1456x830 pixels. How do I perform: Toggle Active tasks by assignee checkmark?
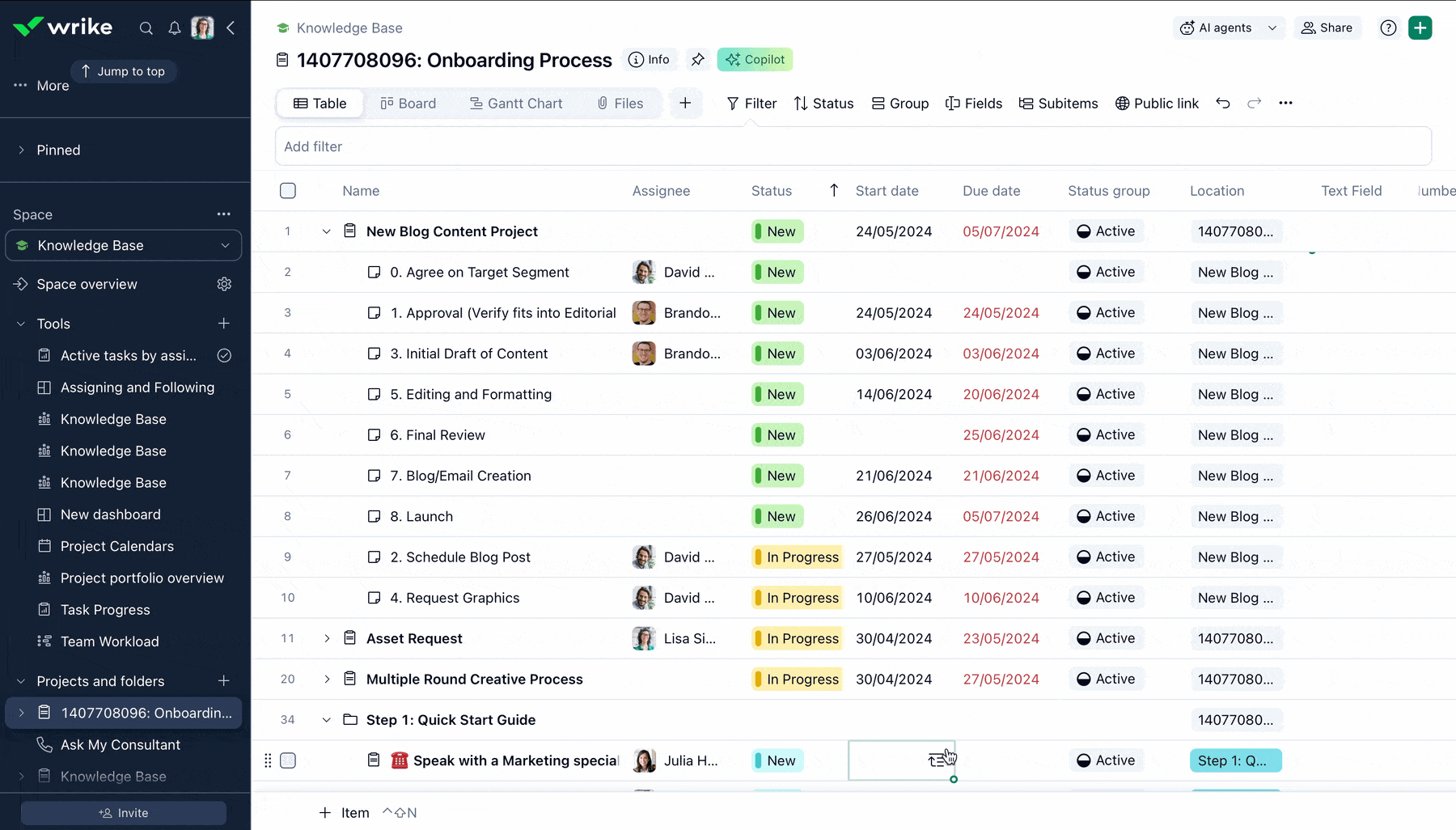tap(224, 356)
